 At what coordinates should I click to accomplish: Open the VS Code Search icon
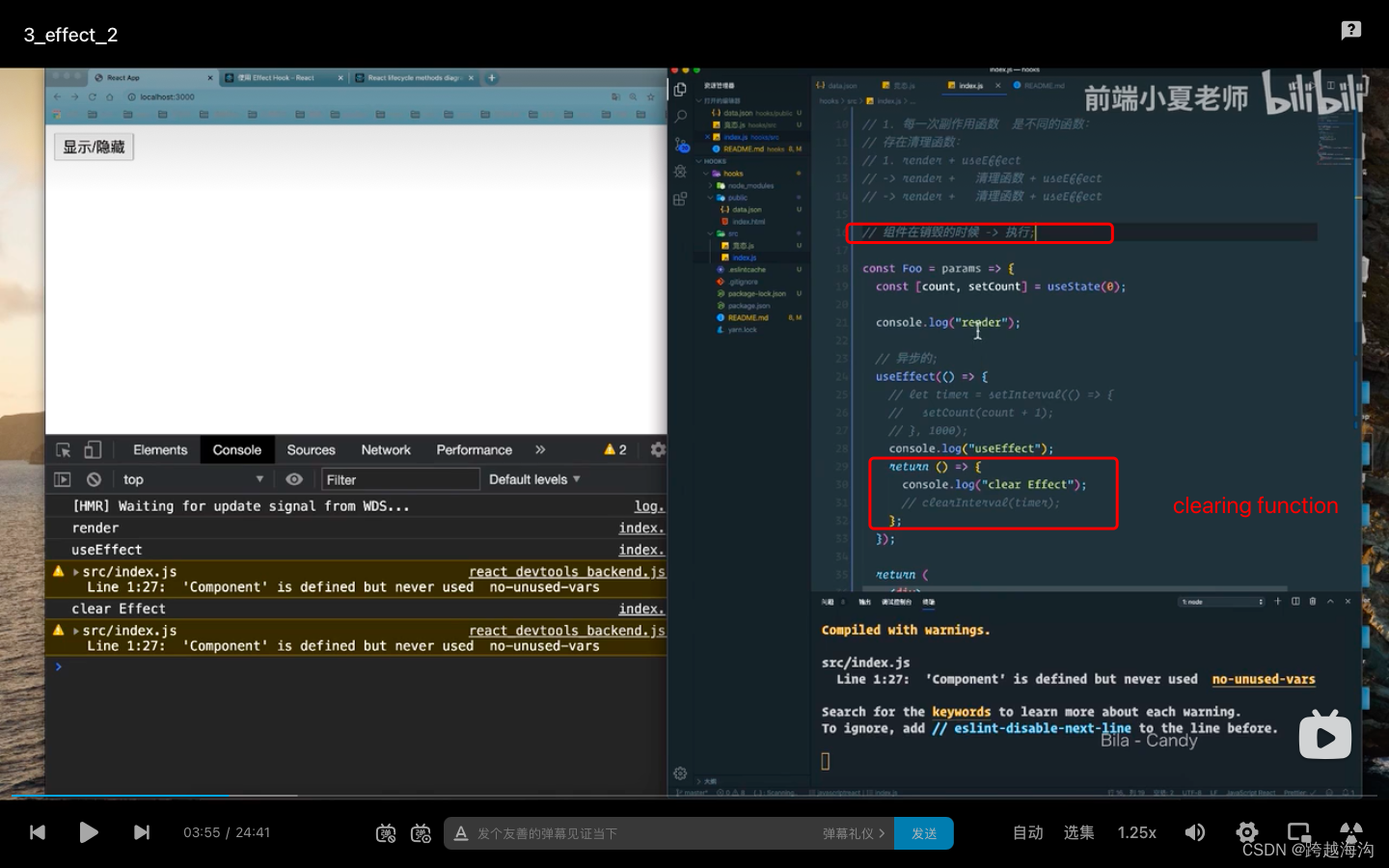click(x=680, y=117)
